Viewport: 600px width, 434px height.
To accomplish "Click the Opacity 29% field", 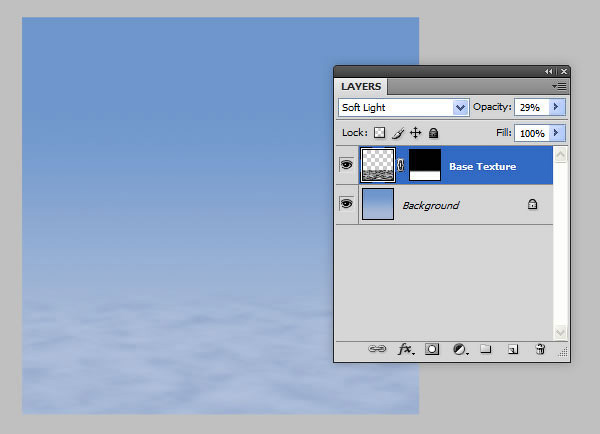I will pyautogui.click(x=532, y=107).
